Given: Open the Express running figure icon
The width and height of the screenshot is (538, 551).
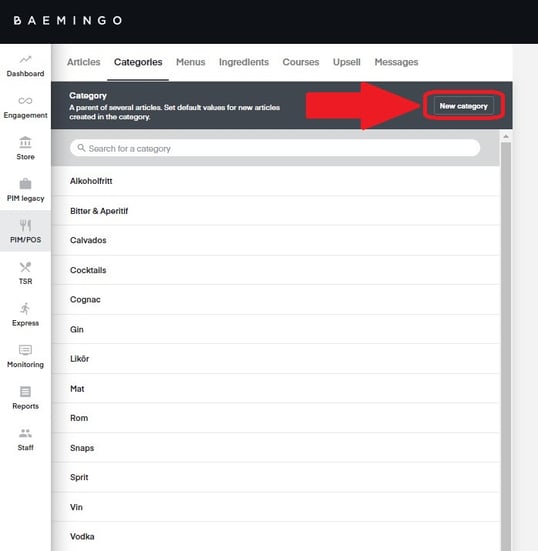Looking at the screenshot, I should [x=25, y=309].
